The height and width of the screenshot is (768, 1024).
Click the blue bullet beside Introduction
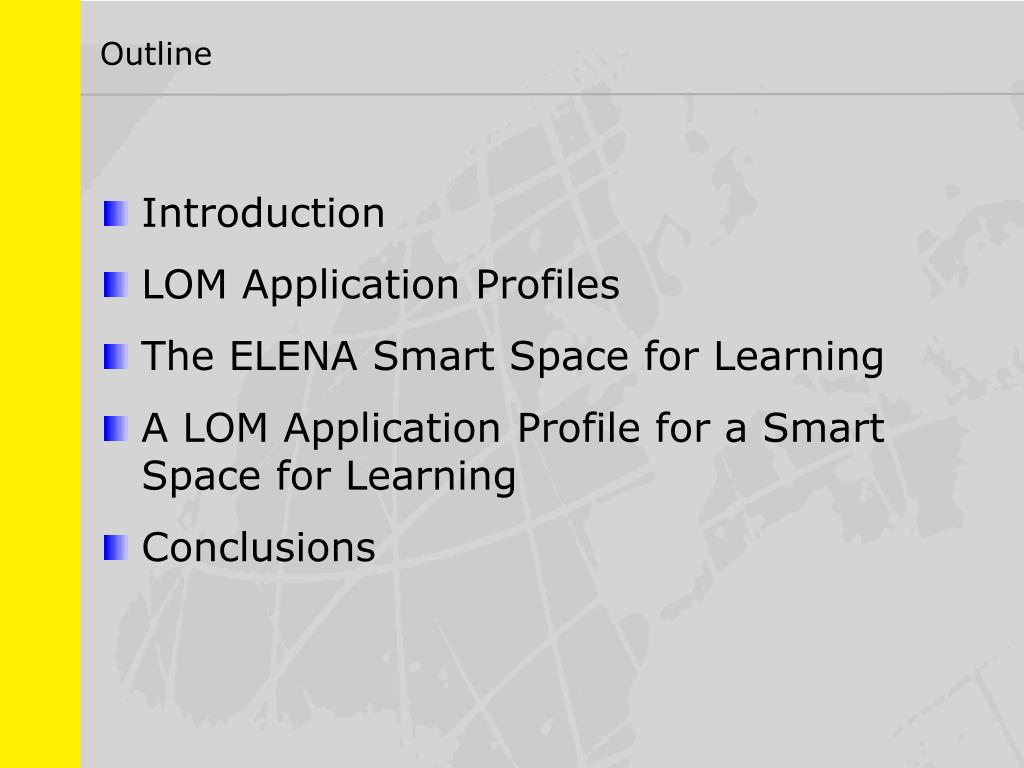point(115,214)
